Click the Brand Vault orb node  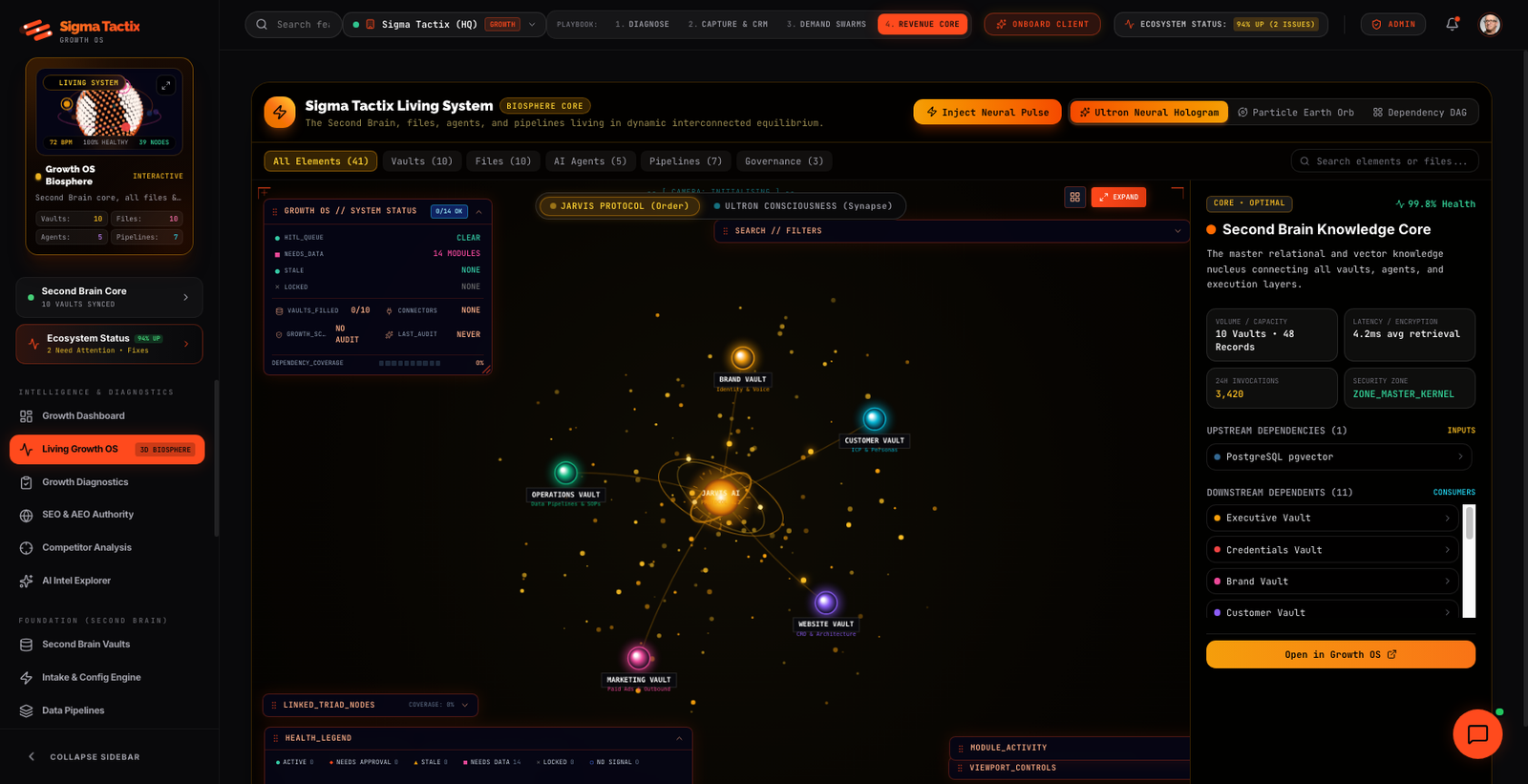coord(743,358)
